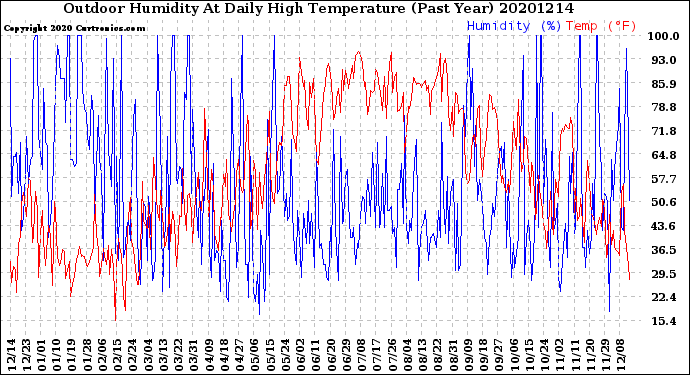Click the x-axis date label 11/29
This screenshot has height=375, width=690.
point(605,355)
